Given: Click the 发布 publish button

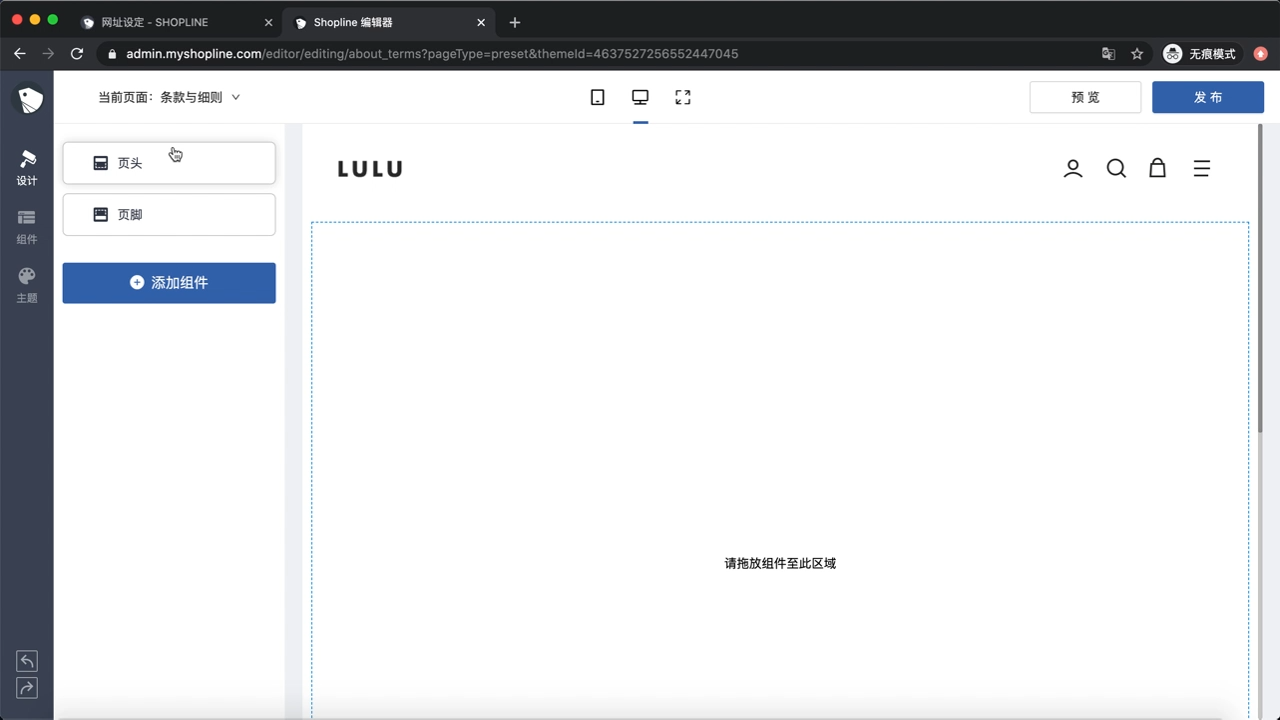Looking at the screenshot, I should click(1208, 97).
